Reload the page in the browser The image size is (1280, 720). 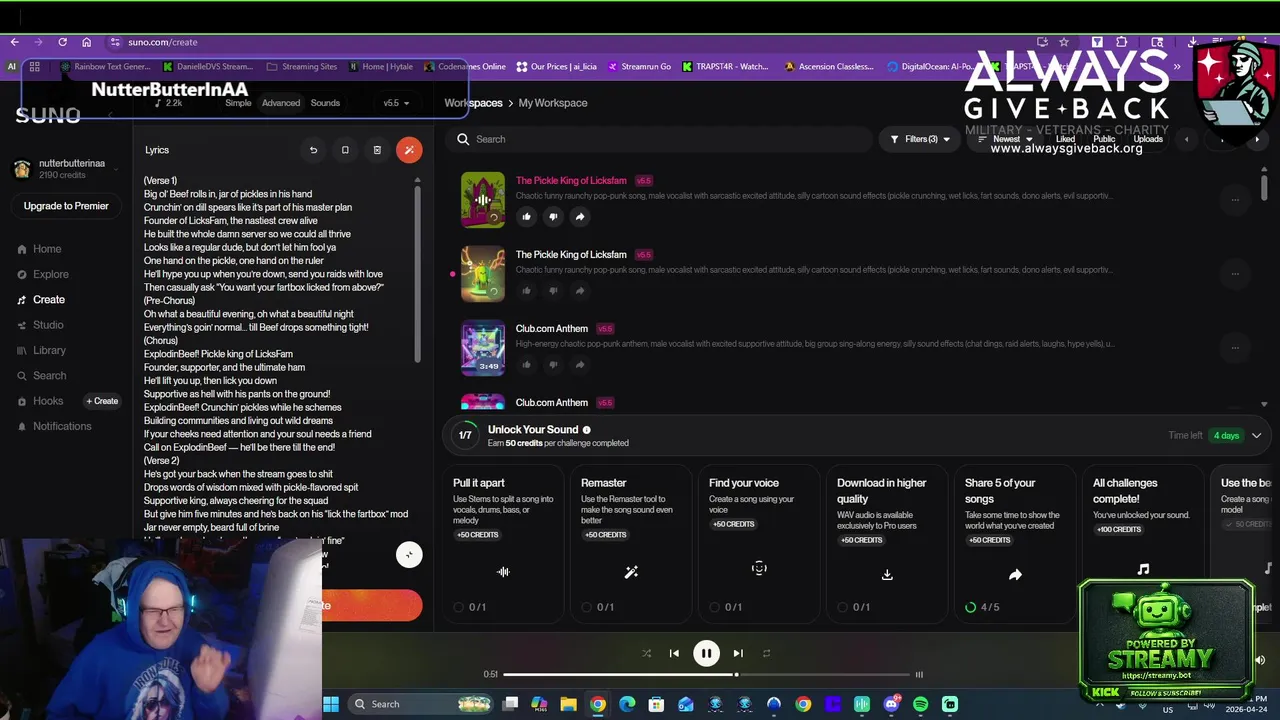coord(62,42)
